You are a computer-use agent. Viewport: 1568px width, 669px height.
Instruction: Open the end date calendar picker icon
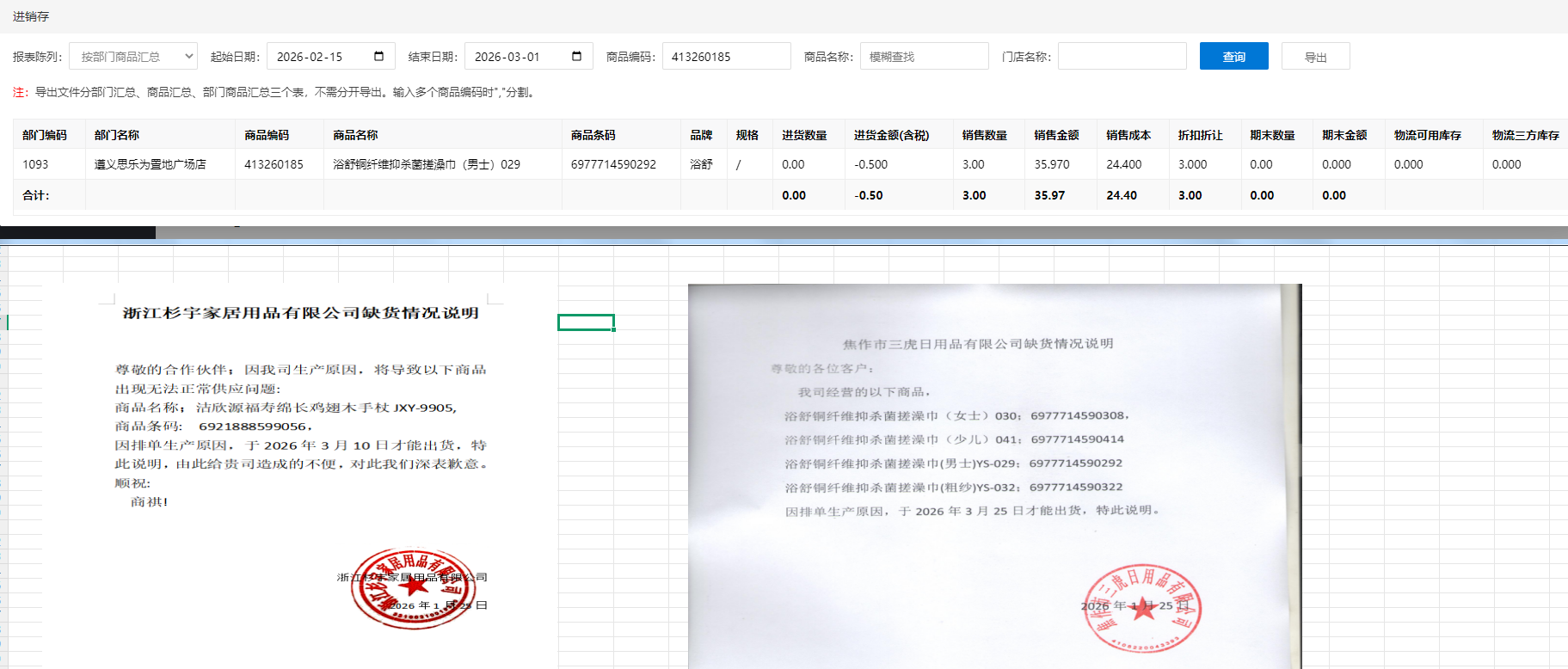point(577,57)
